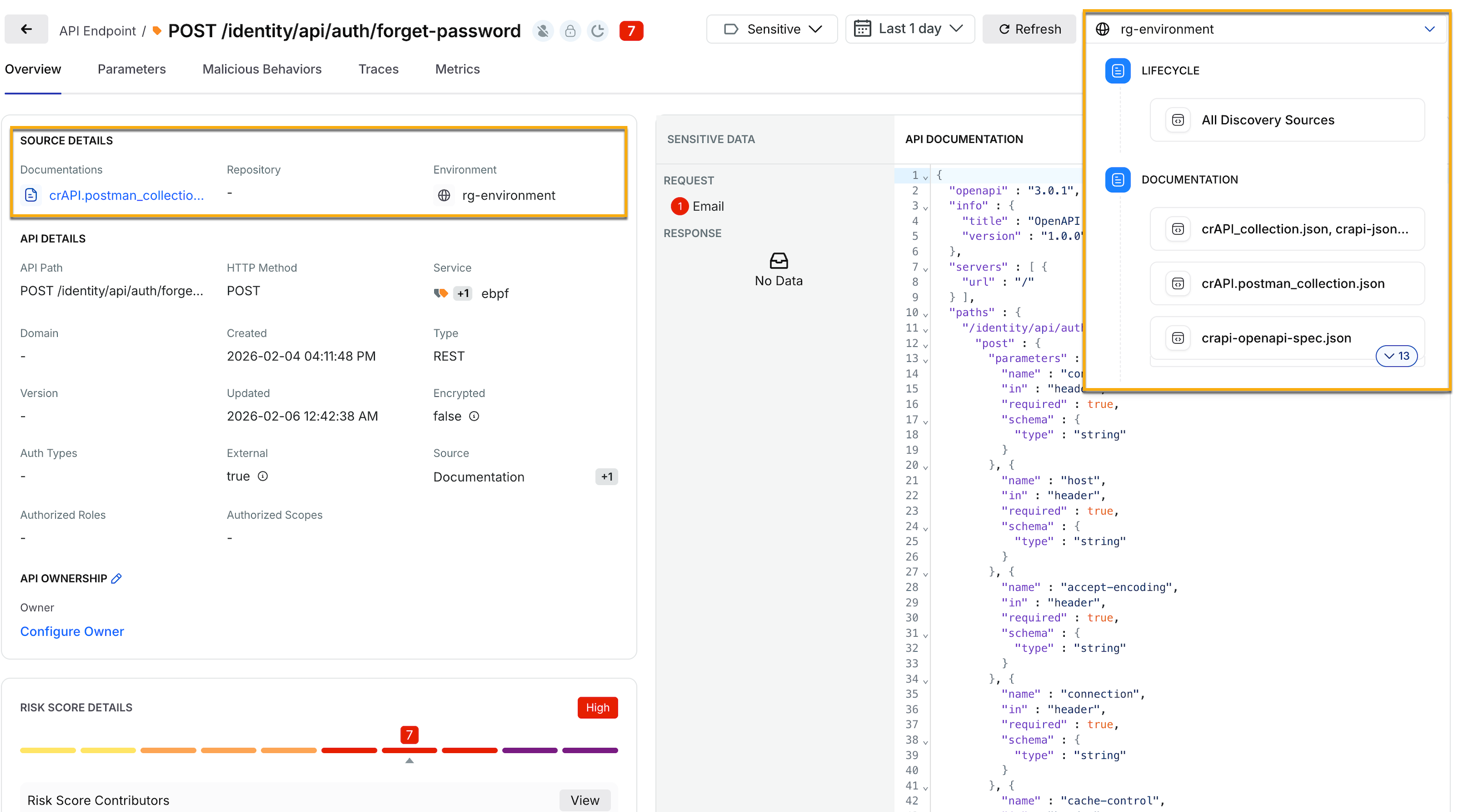Click the High risk level badge
Image resolution: width=1460 pixels, height=812 pixels.
pyautogui.click(x=598, y=707)
